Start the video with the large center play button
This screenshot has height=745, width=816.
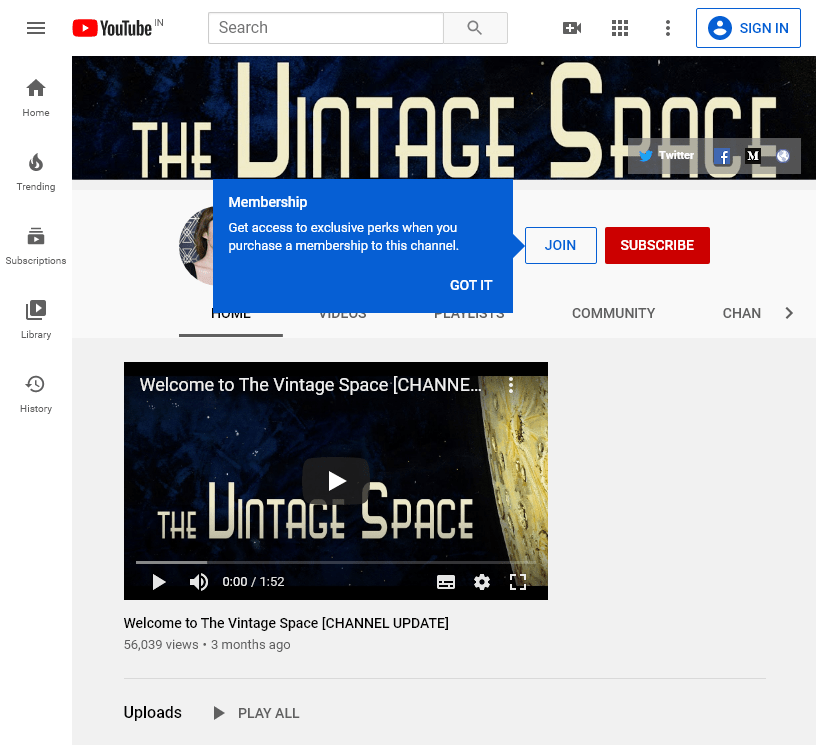point(336,481)
